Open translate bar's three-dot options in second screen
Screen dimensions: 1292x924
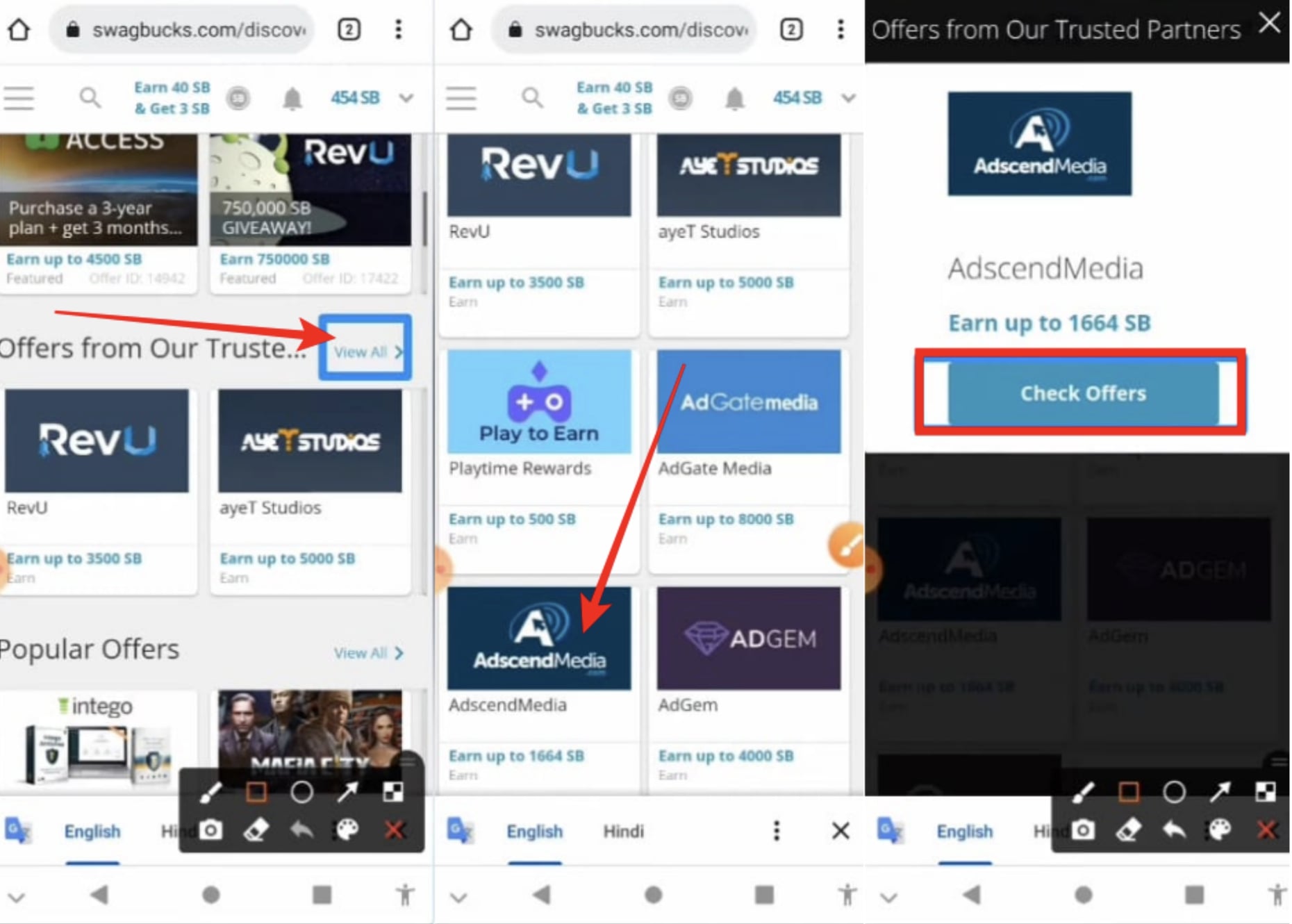pos(777,830)
